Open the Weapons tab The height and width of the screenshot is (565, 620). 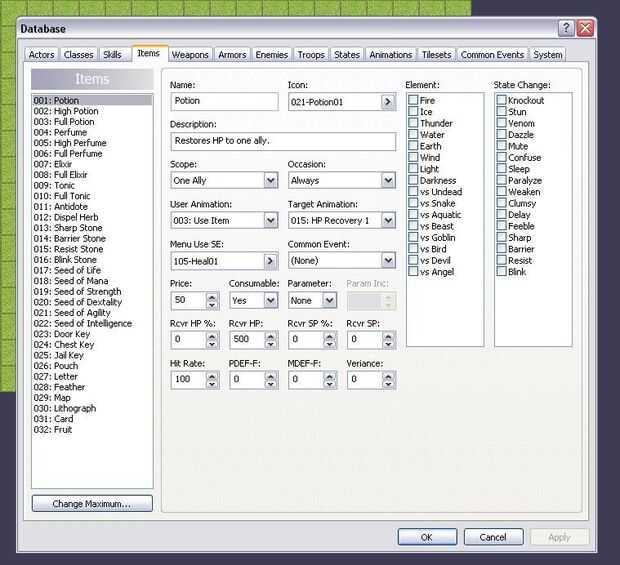[x=190, y=55]
